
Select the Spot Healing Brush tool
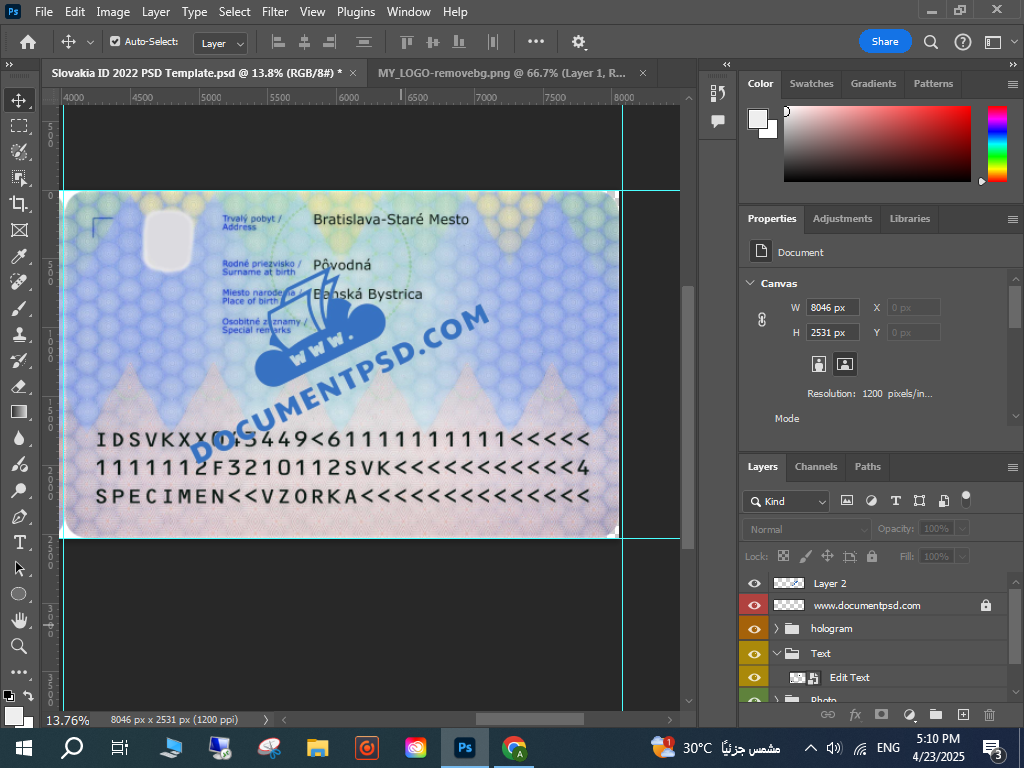tap(19, 282)
